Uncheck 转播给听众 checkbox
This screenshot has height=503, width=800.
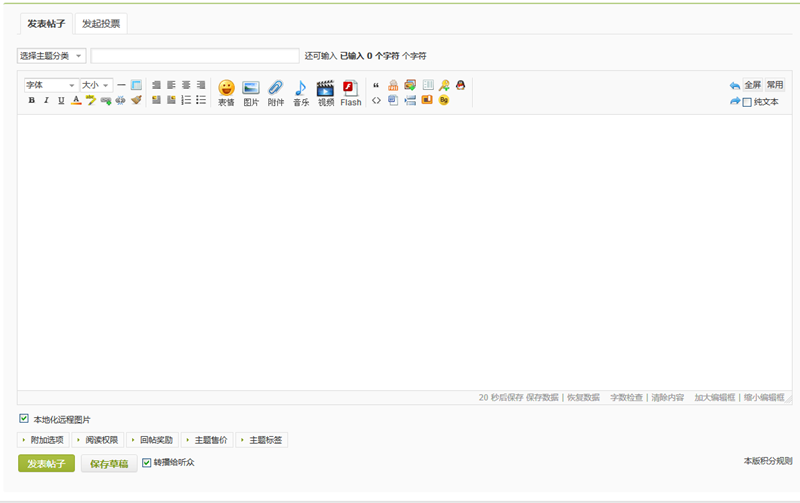147,463
